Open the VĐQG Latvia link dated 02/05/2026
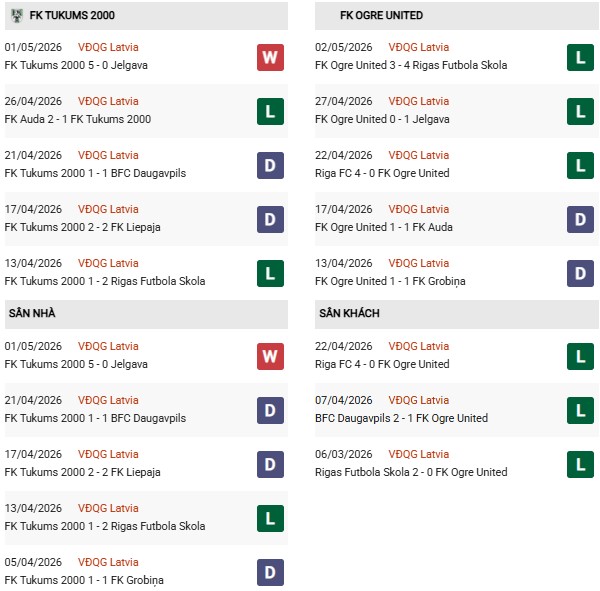 click(x=419, y=47)
